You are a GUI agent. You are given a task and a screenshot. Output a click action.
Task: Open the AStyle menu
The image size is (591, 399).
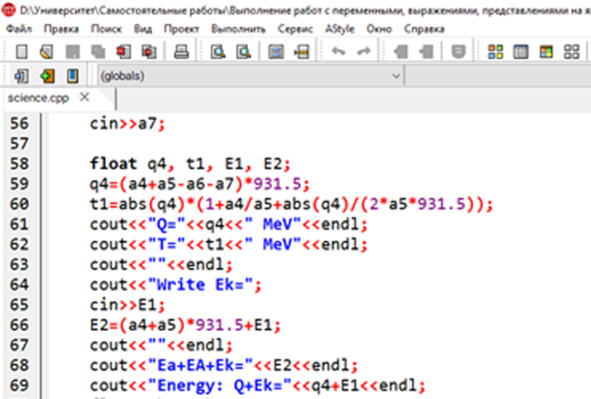click(x=340, y=29)
